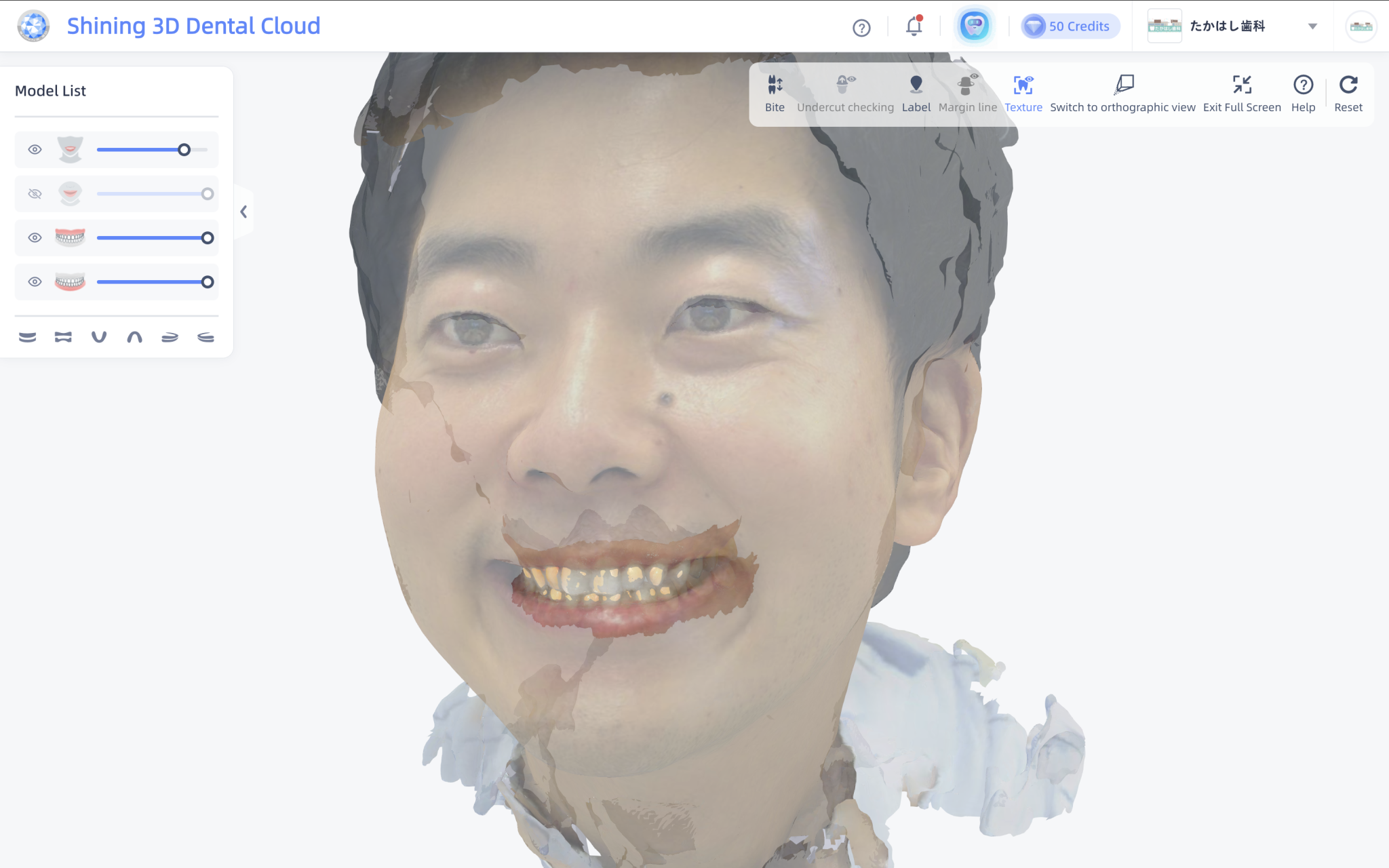
Task: Show the hidden second face model
Action: 35,194
